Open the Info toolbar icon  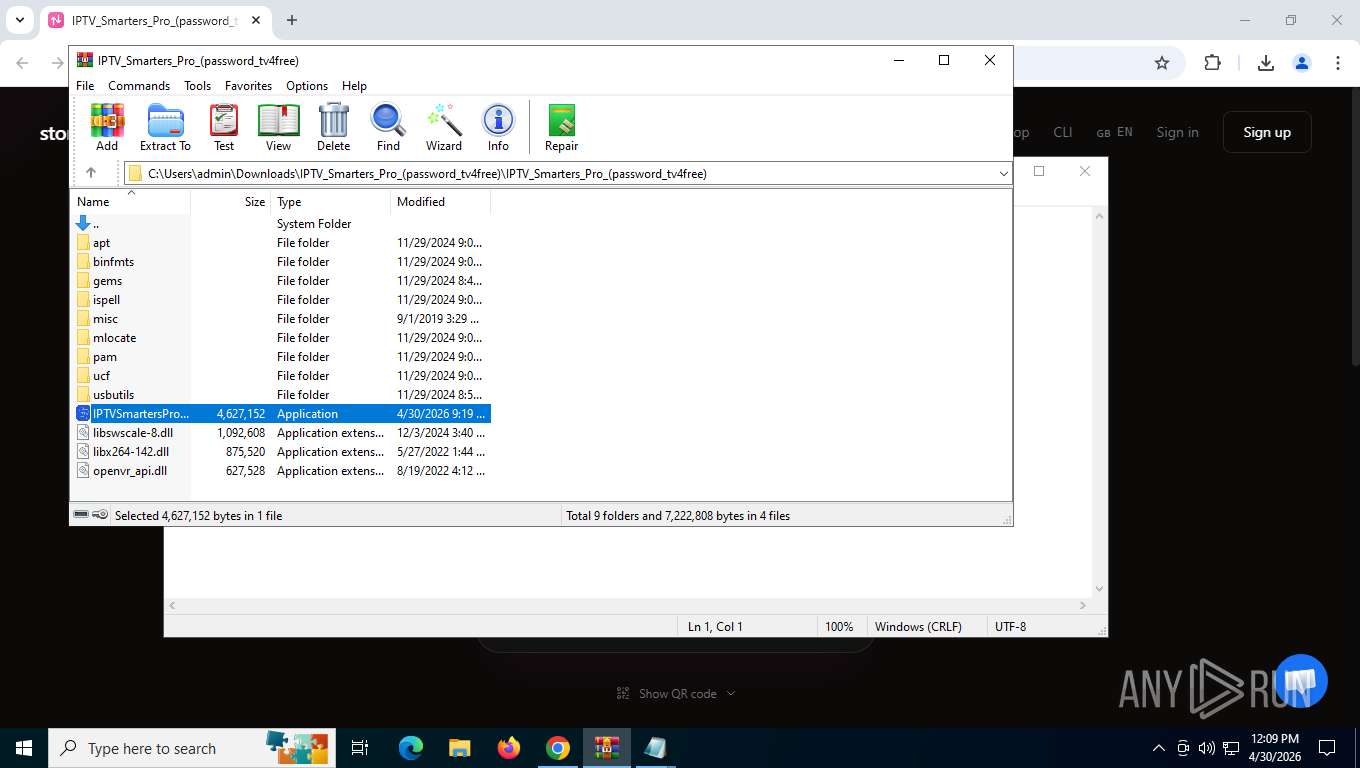click(498, 127)
